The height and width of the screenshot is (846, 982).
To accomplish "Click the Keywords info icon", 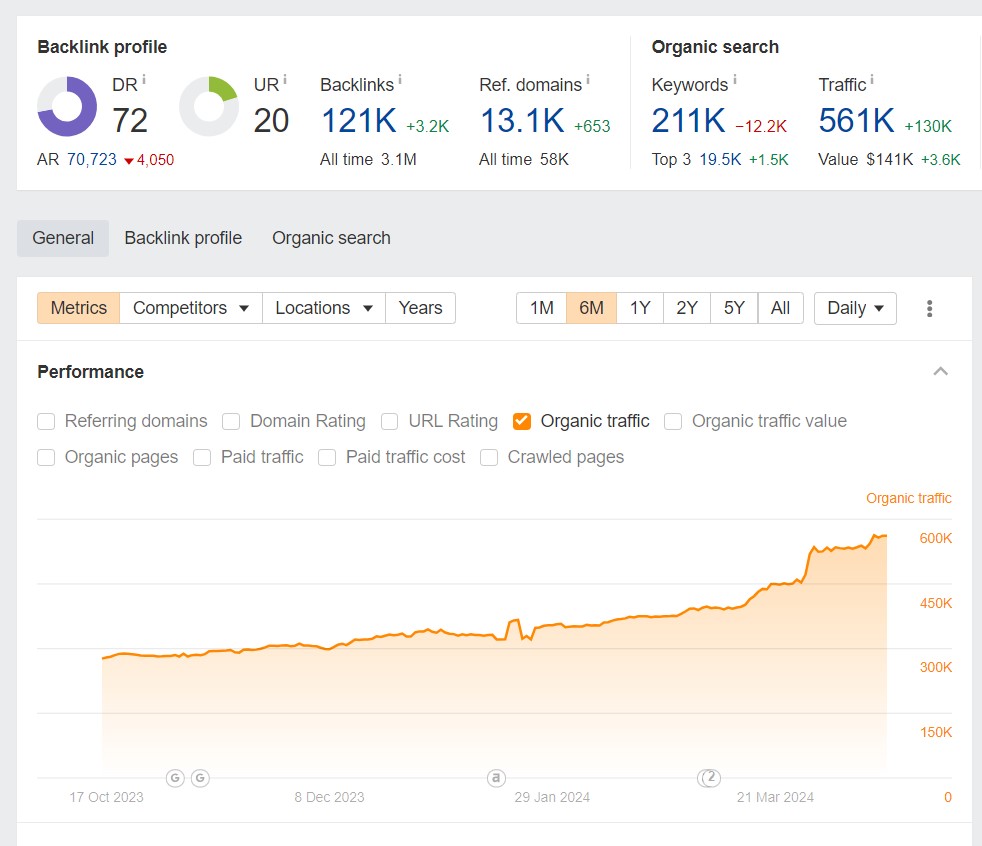I will click(735, 80).
